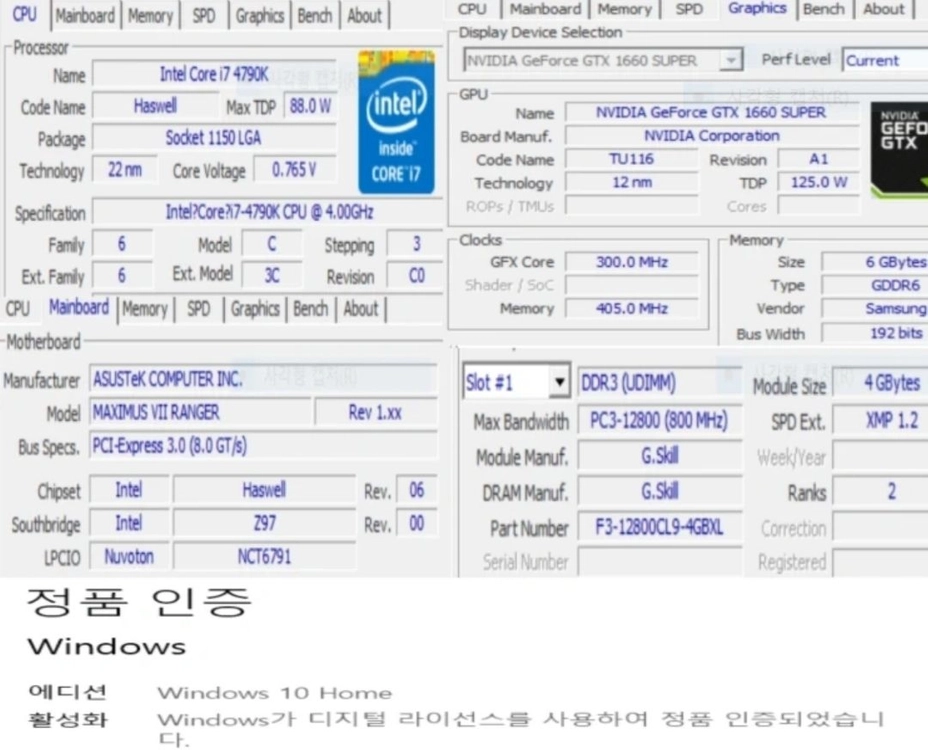Viewport: 928px width, 750px height.
Task: Click GFX Core clock 300.0 MHz
Action: pos(631,262)
